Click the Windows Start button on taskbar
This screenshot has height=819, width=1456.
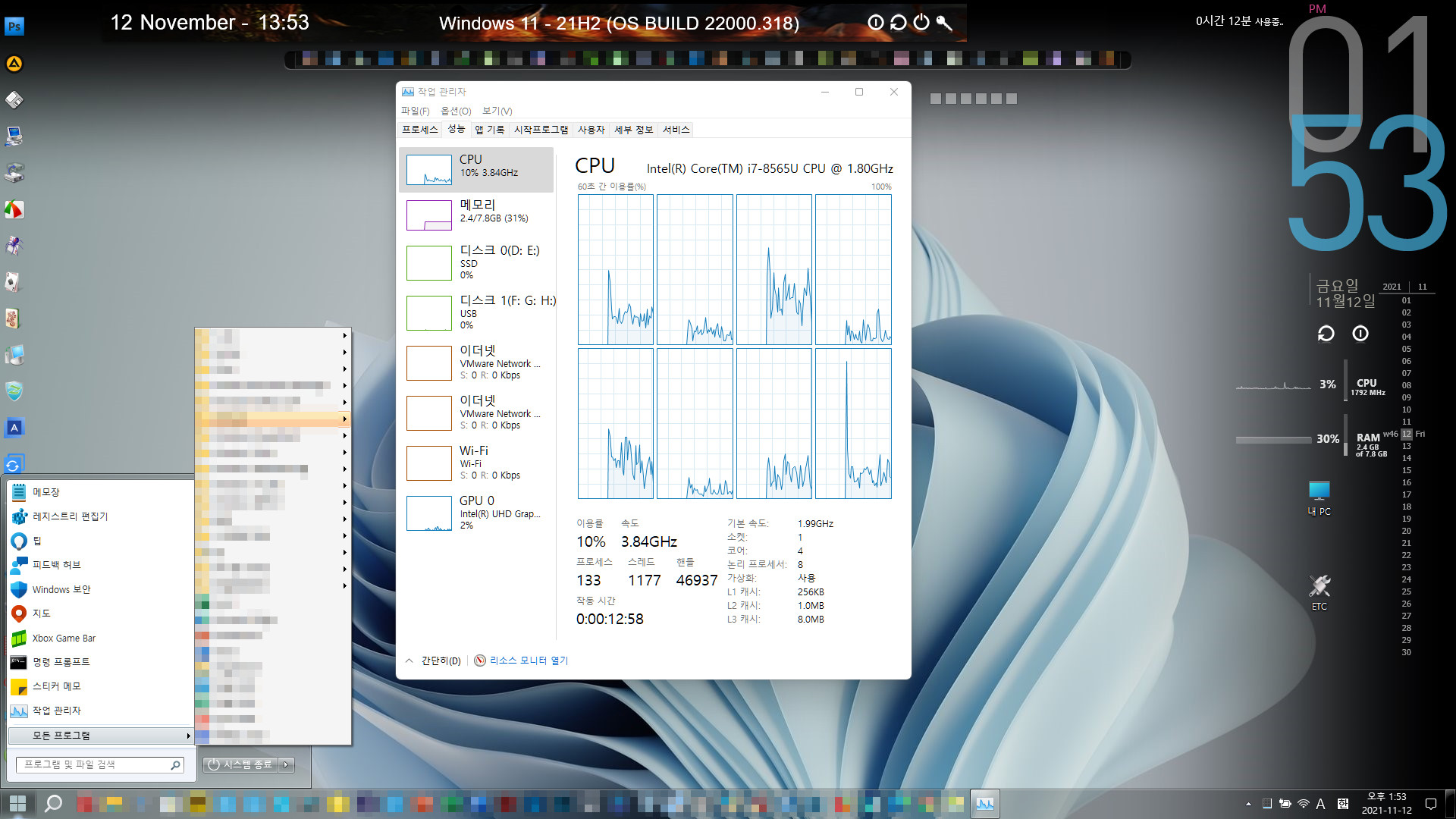point(17,804)
